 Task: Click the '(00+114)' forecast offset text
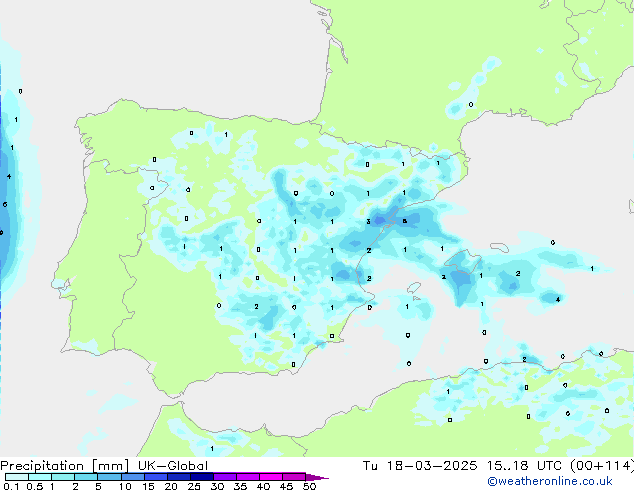point(602,466)
